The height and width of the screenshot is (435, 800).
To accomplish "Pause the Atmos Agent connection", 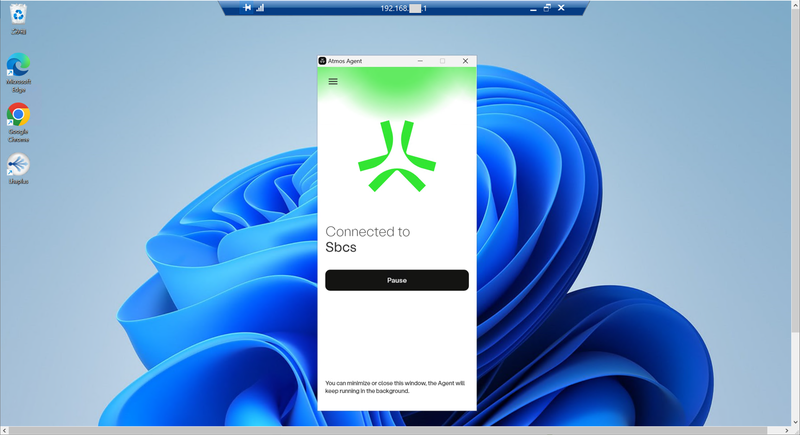I will pyautogui.click(x=397, y=280).
